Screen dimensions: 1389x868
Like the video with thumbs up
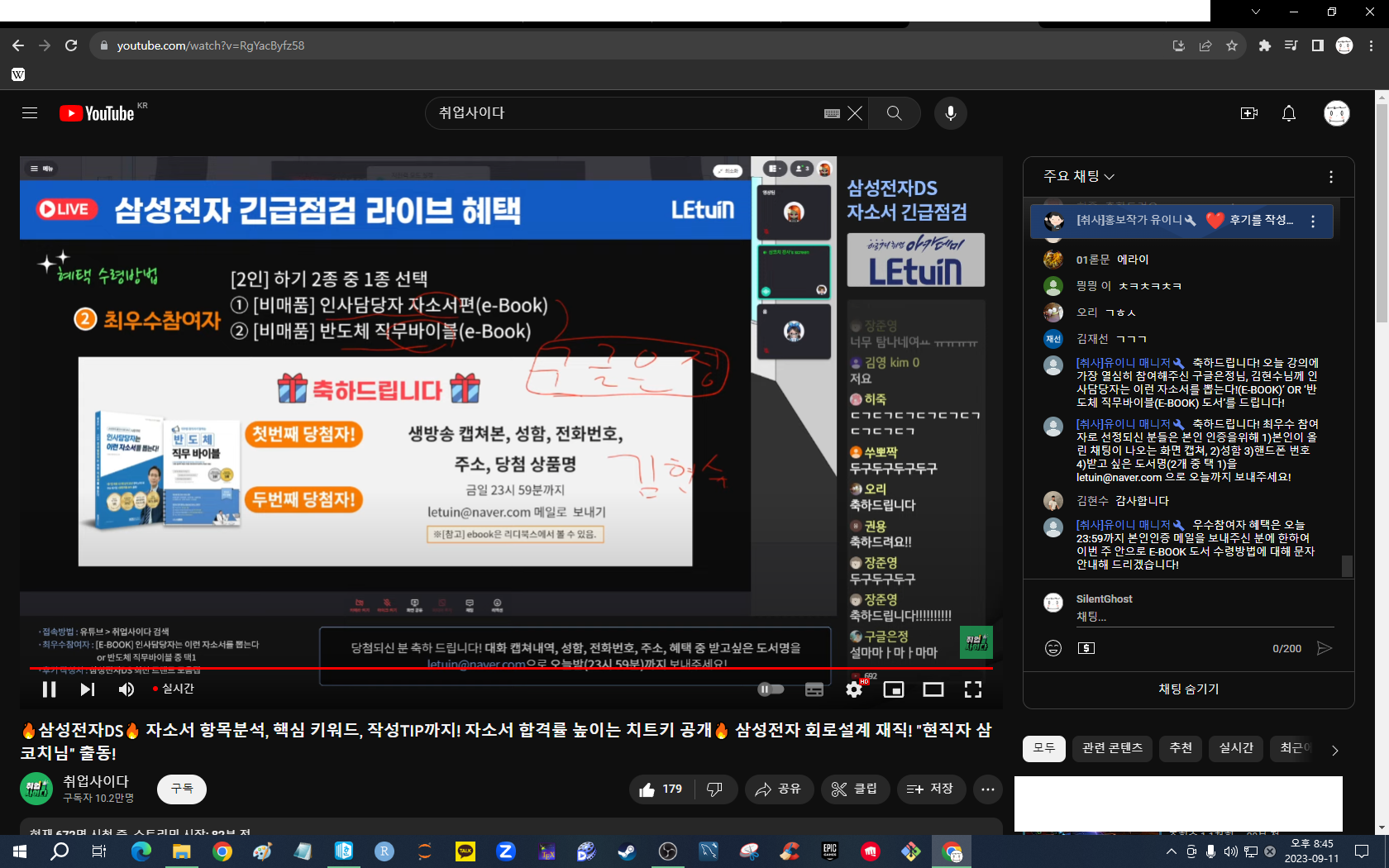tap(661, 789)
